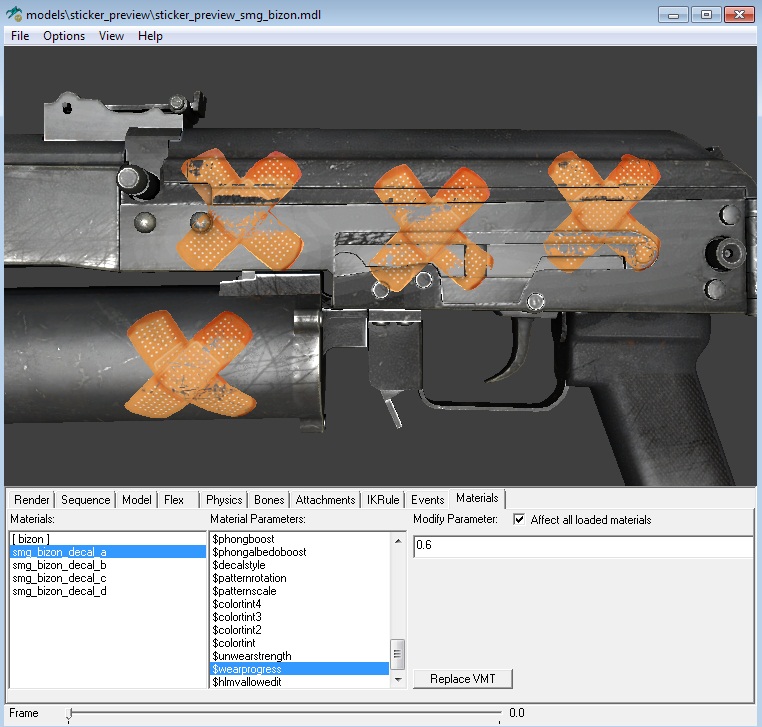This screenshot has width=762, height=727.
Task: Click the Replace VMT button
Action: coord(463,679)
